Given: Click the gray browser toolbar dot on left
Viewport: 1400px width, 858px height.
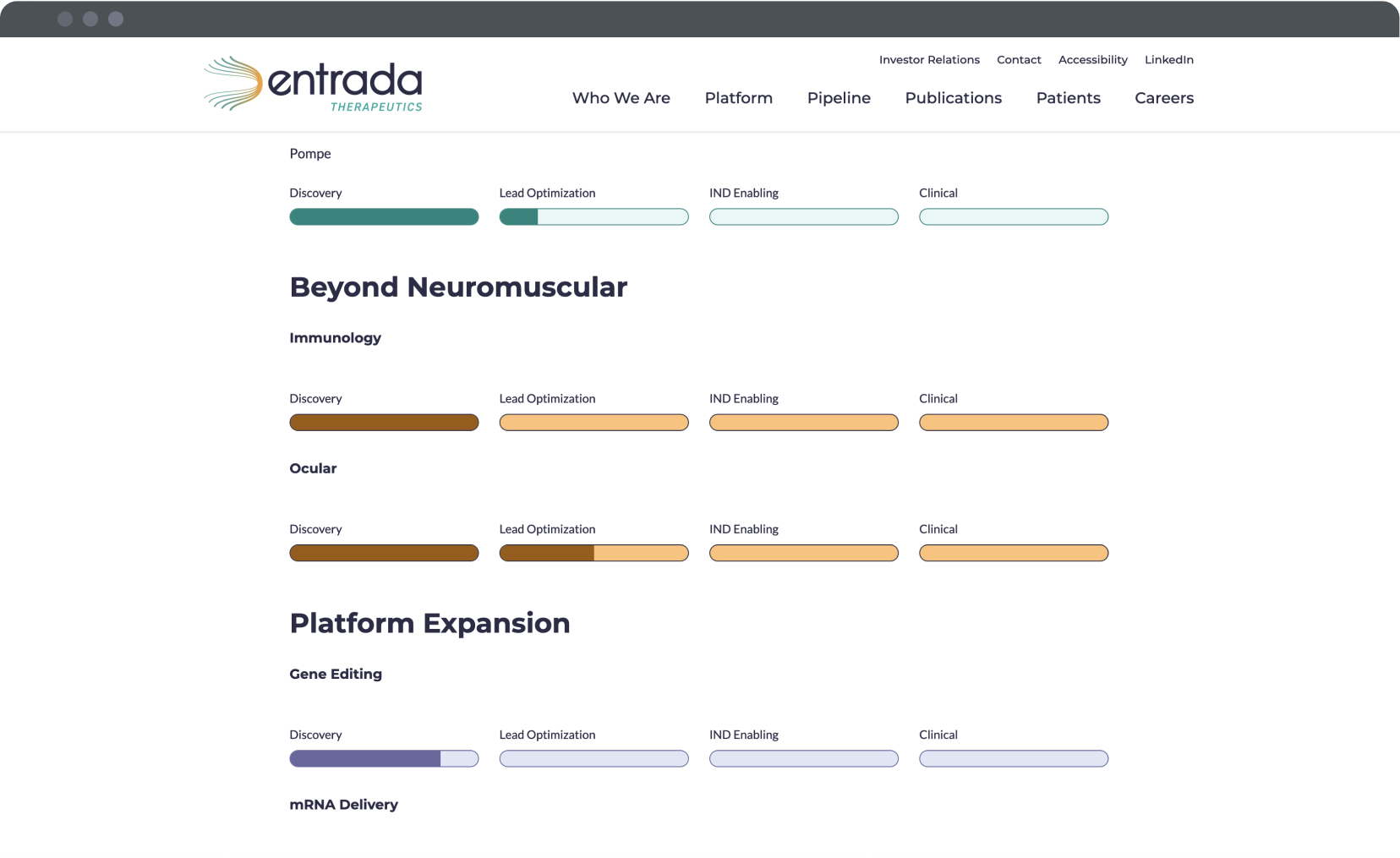Looking at the screenshot, I should pos(63,18).
